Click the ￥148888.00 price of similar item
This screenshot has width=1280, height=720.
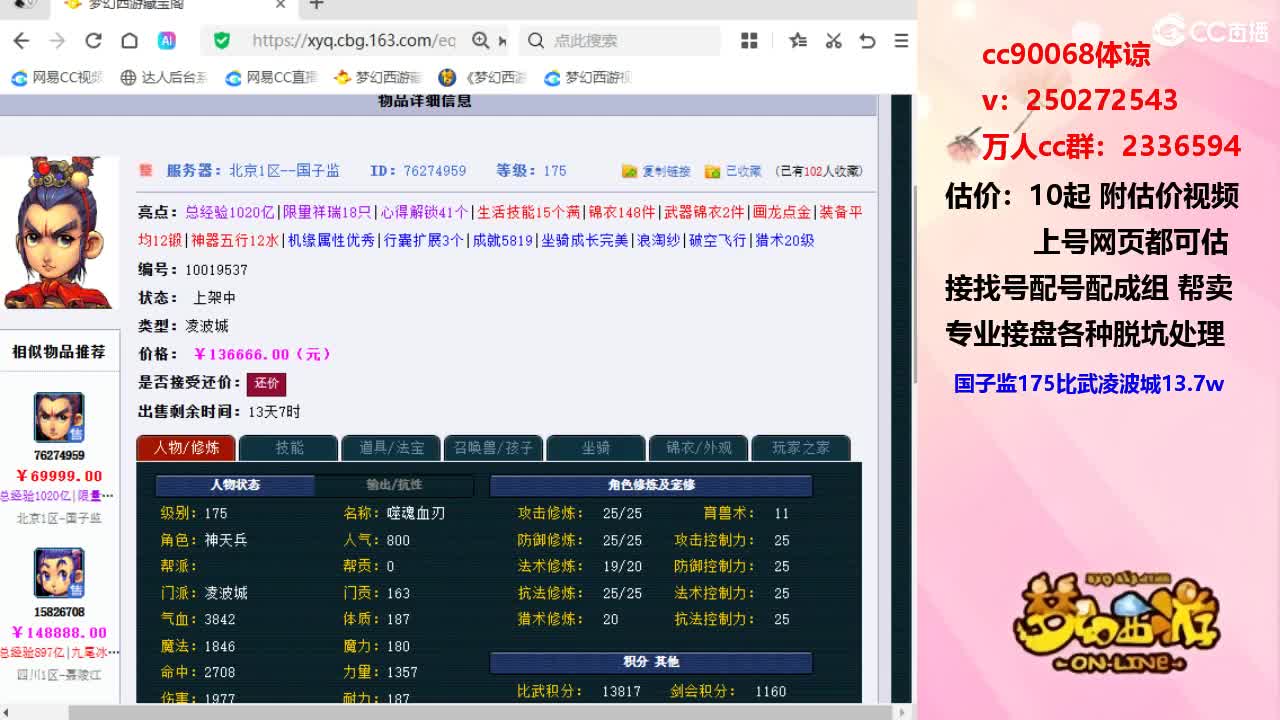point(59,632)
